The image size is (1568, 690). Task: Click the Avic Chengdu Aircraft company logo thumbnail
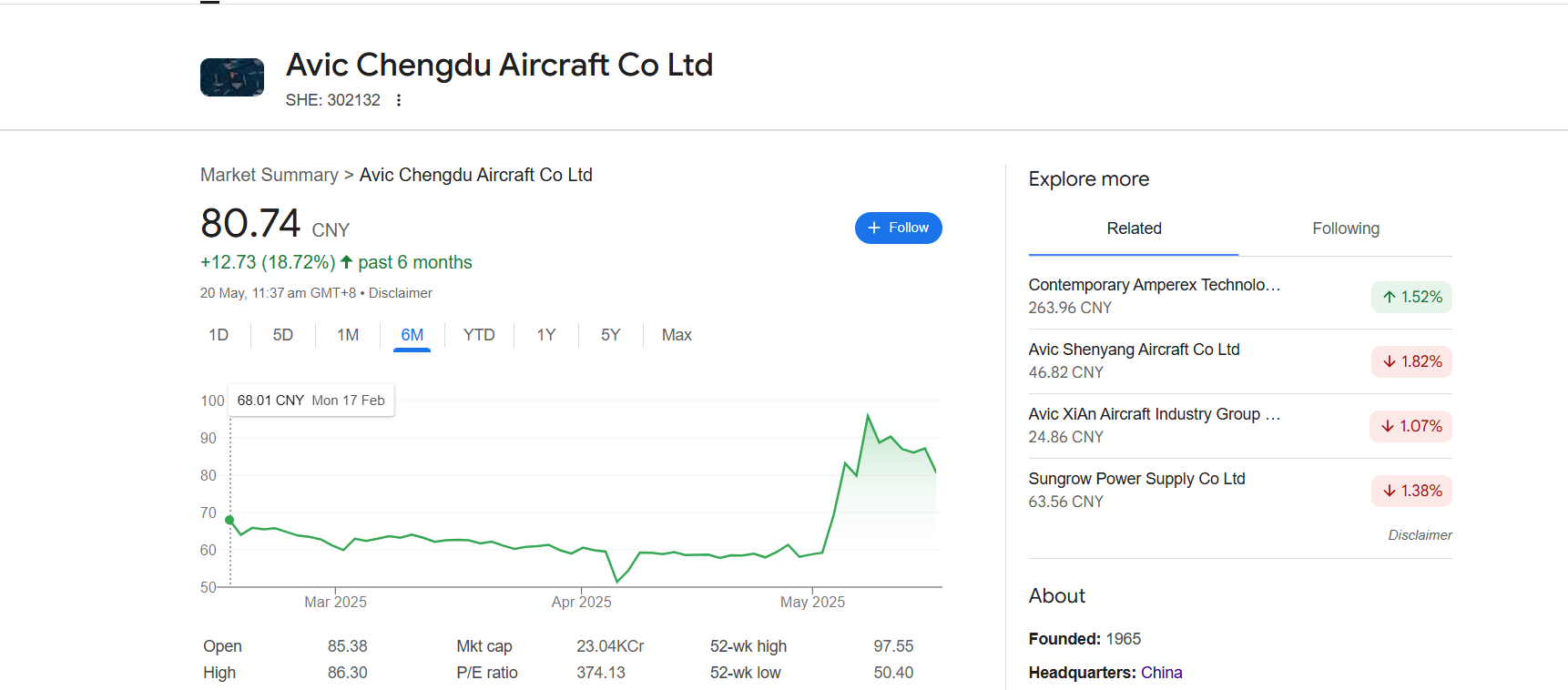pos(232,77)
